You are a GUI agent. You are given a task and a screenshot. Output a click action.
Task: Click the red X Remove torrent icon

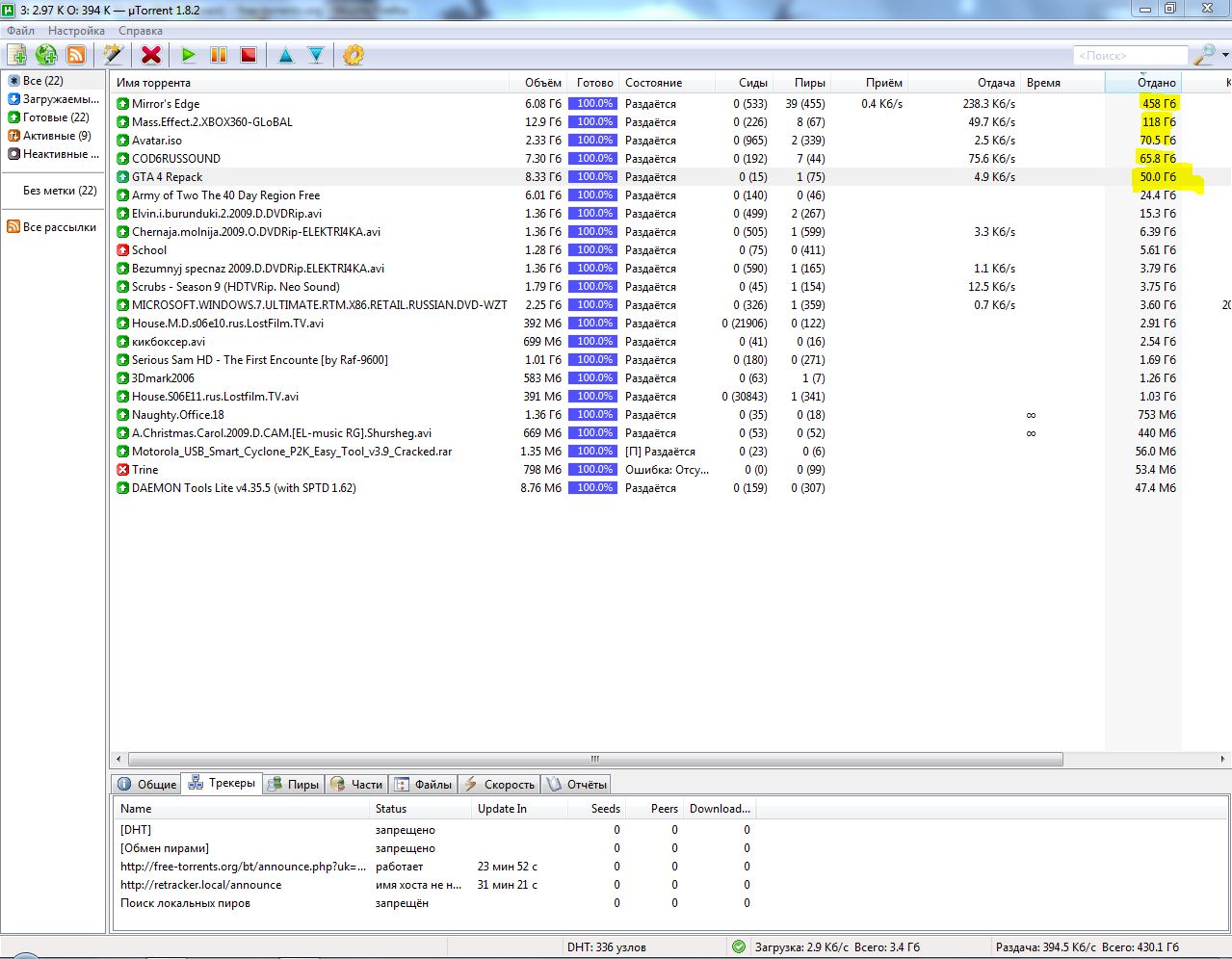coord(151,55)
